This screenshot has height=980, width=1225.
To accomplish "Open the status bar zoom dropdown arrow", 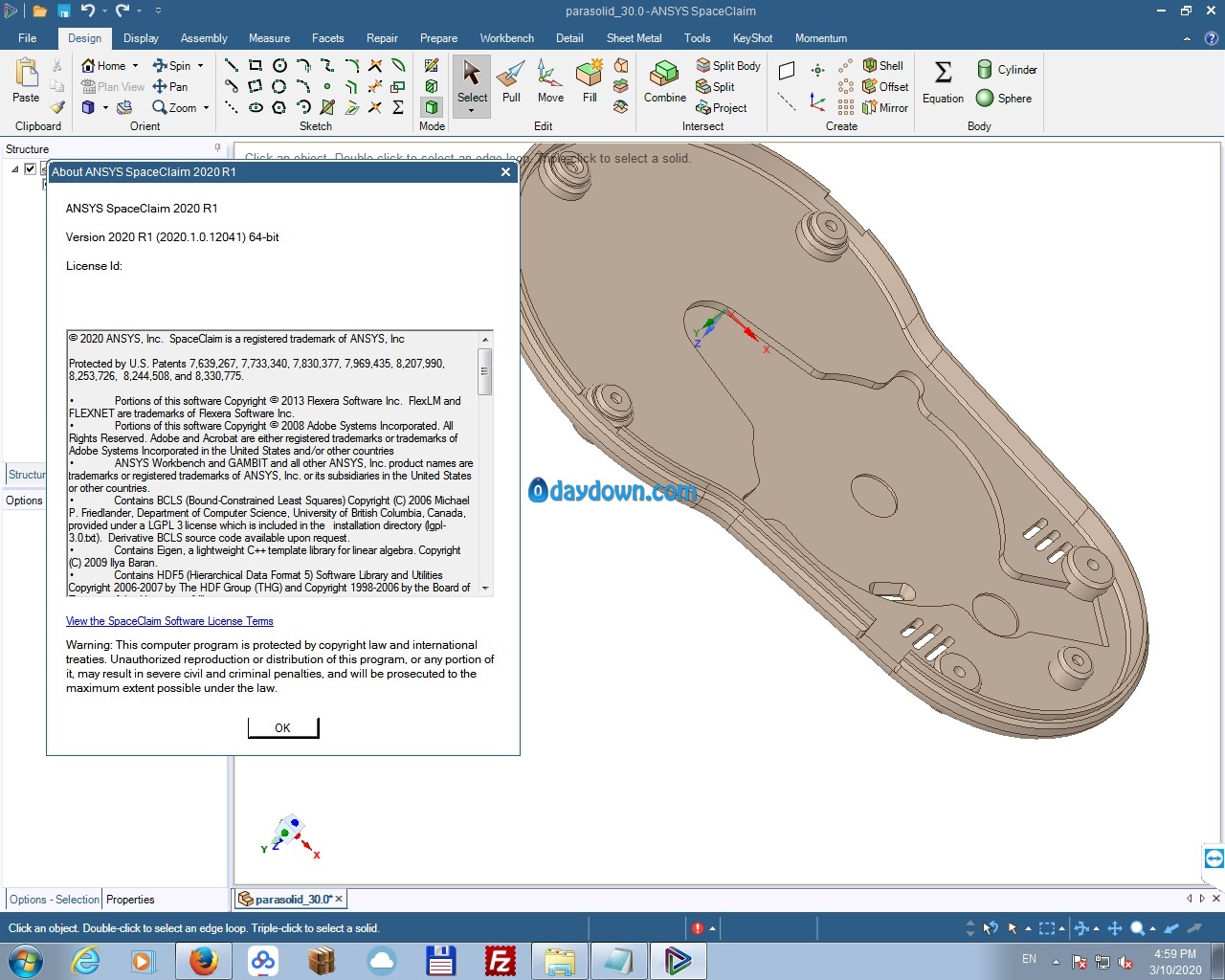I will [1152, 928].
